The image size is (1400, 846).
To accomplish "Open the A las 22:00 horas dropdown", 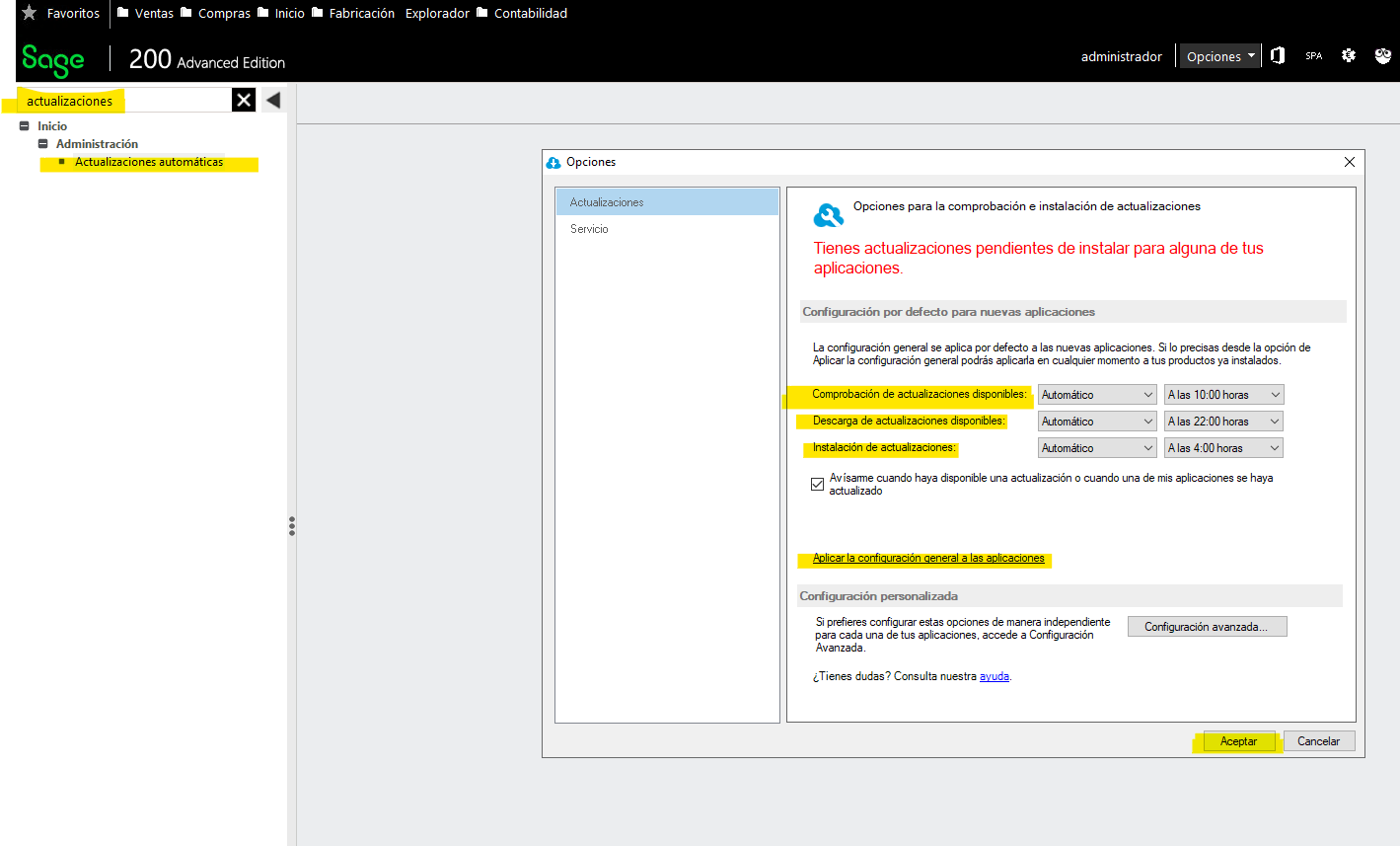I will click(1223, 422).
